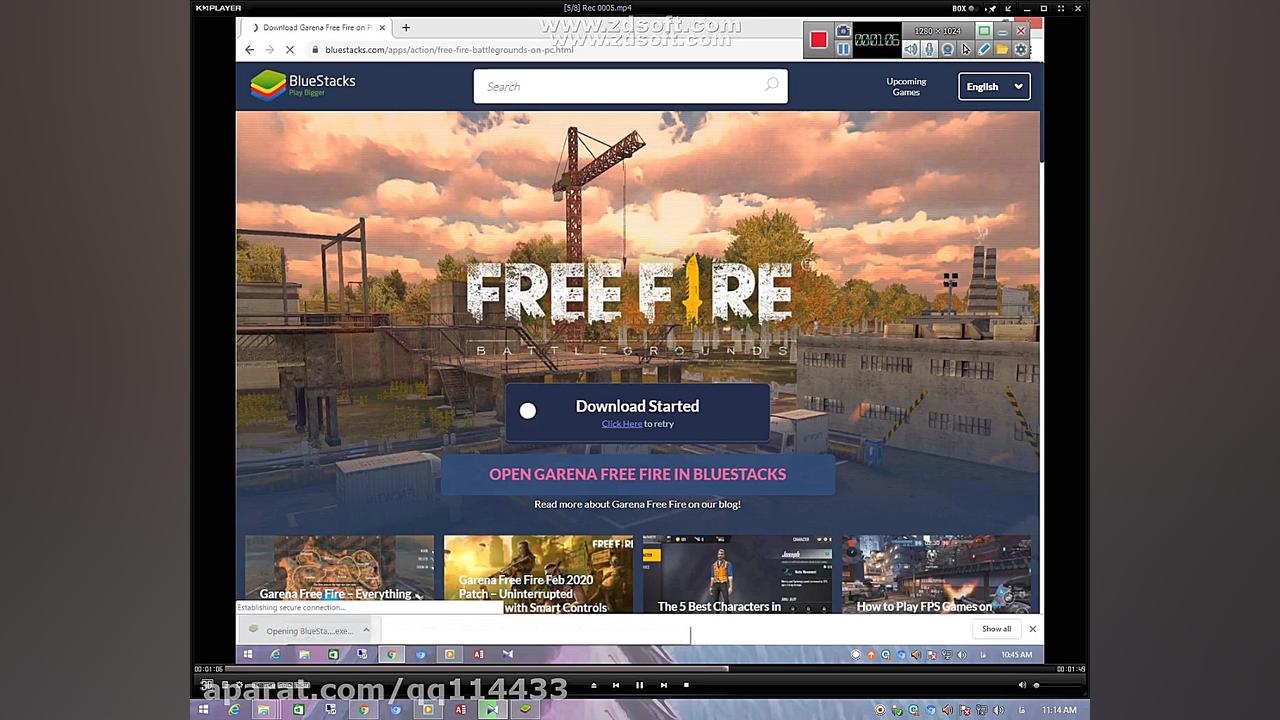Toggle webcam capture in the recorder toolbar
Viewport: 1280px width, 720px height.
point(947,48)
